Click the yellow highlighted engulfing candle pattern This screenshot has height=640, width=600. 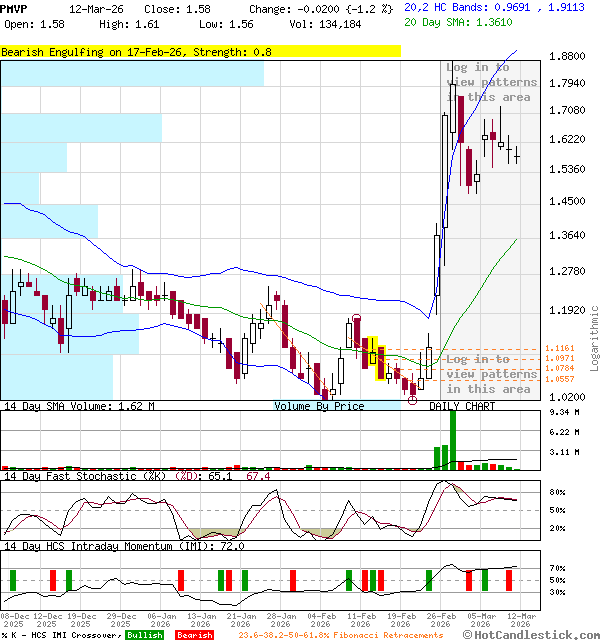(376, 359)
